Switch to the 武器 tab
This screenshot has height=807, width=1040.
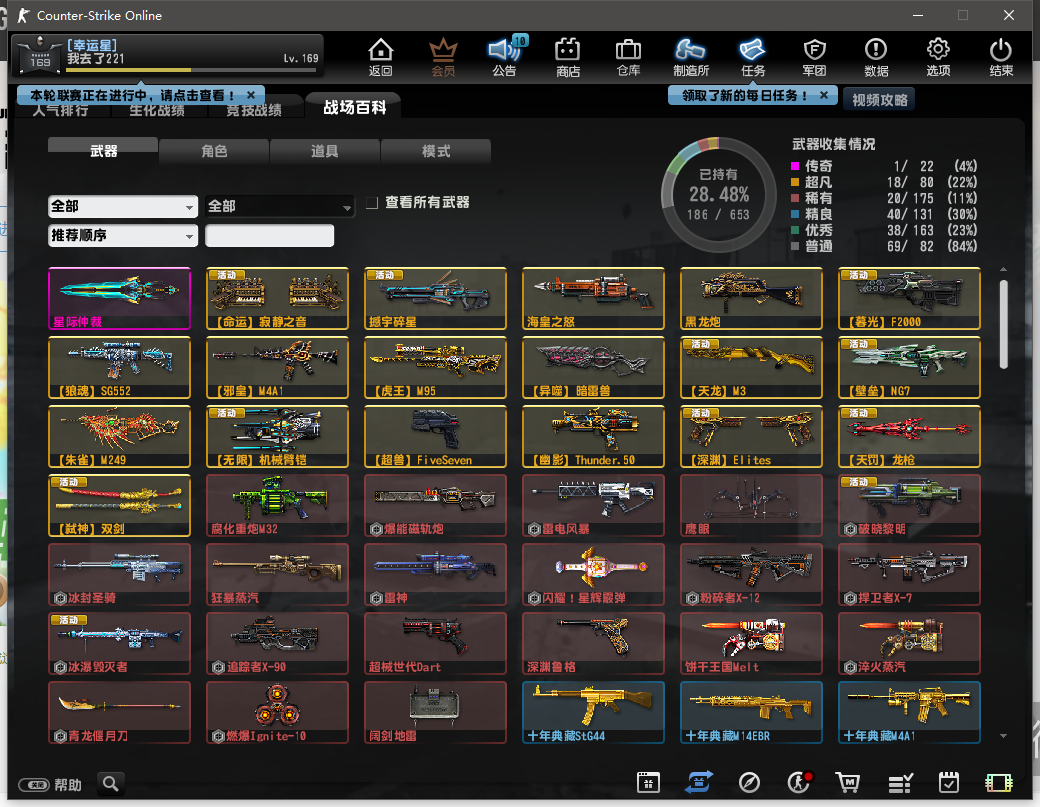point(103,151)
